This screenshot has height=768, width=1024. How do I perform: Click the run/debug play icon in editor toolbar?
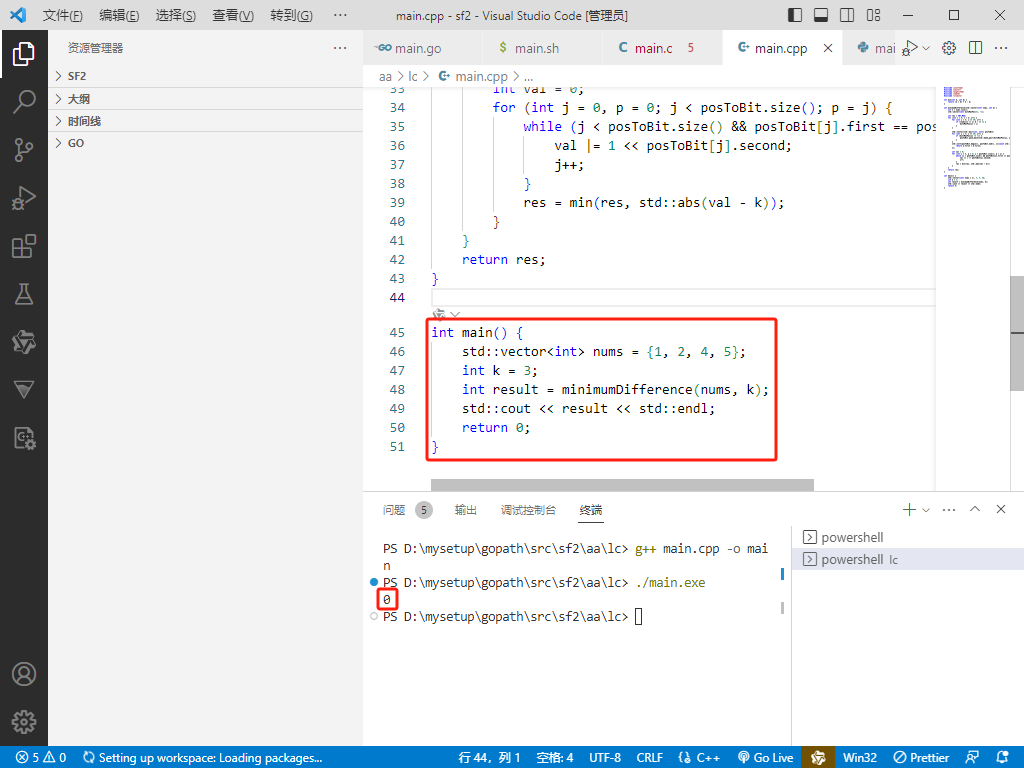pyautogui.click(x=910, y=48)
